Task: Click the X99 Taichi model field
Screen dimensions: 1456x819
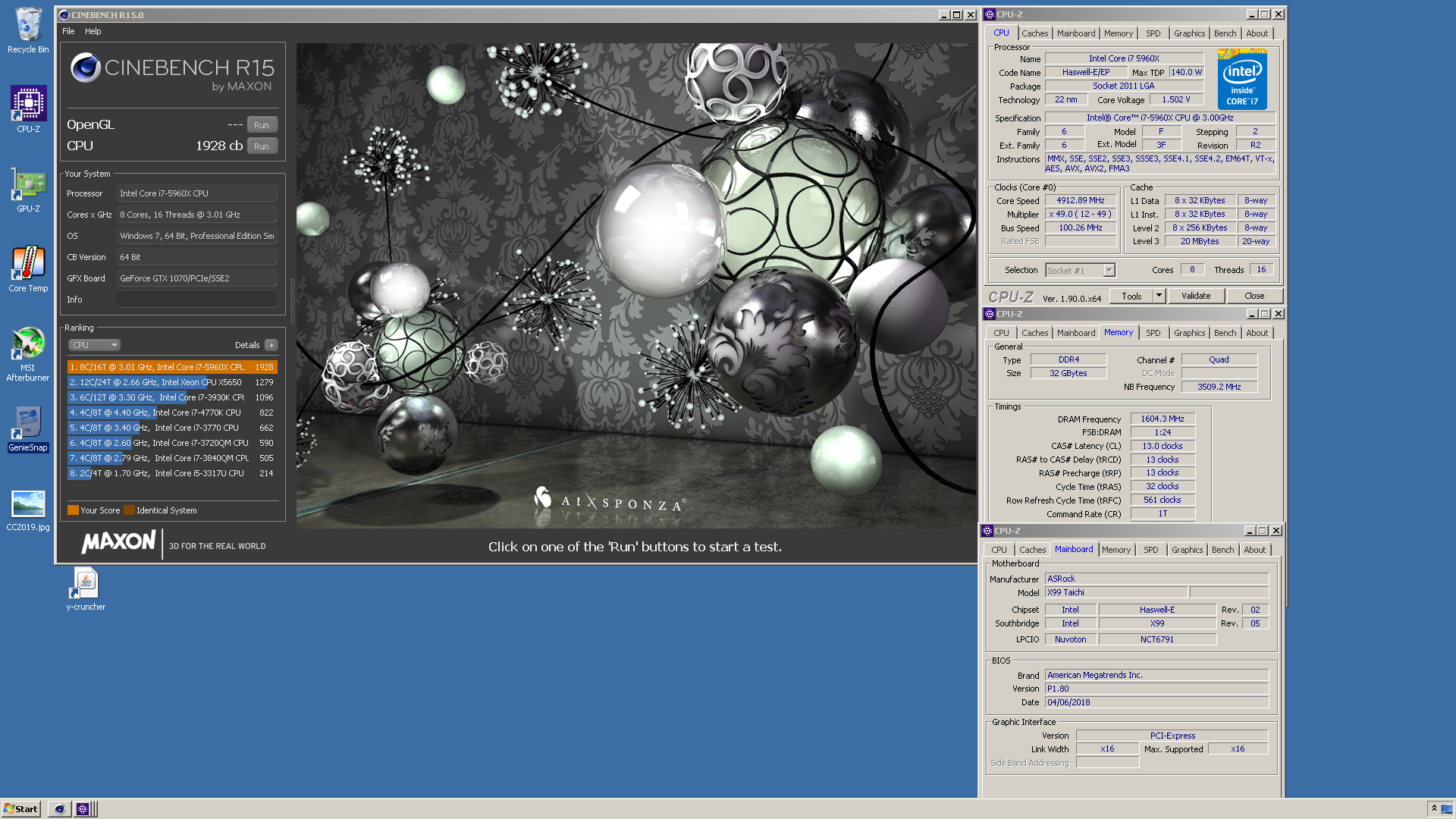Action: coord(1116,593)
